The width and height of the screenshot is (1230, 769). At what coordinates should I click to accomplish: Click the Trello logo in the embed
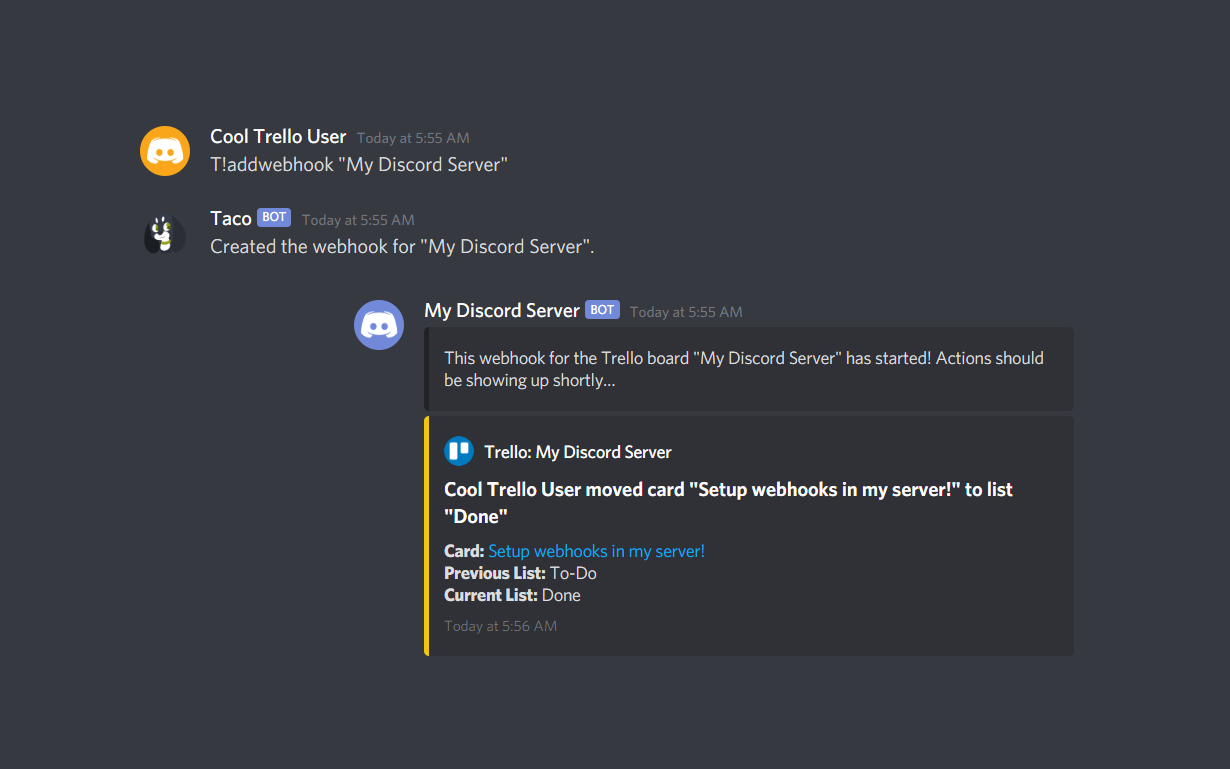[x=459, y=452]
